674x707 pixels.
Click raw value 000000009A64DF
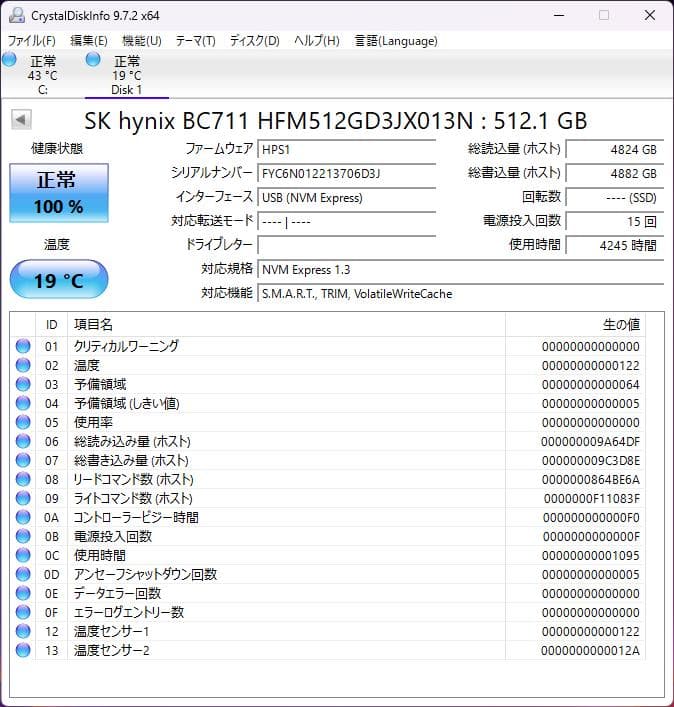pyautogui.click(x=591, y=441)
